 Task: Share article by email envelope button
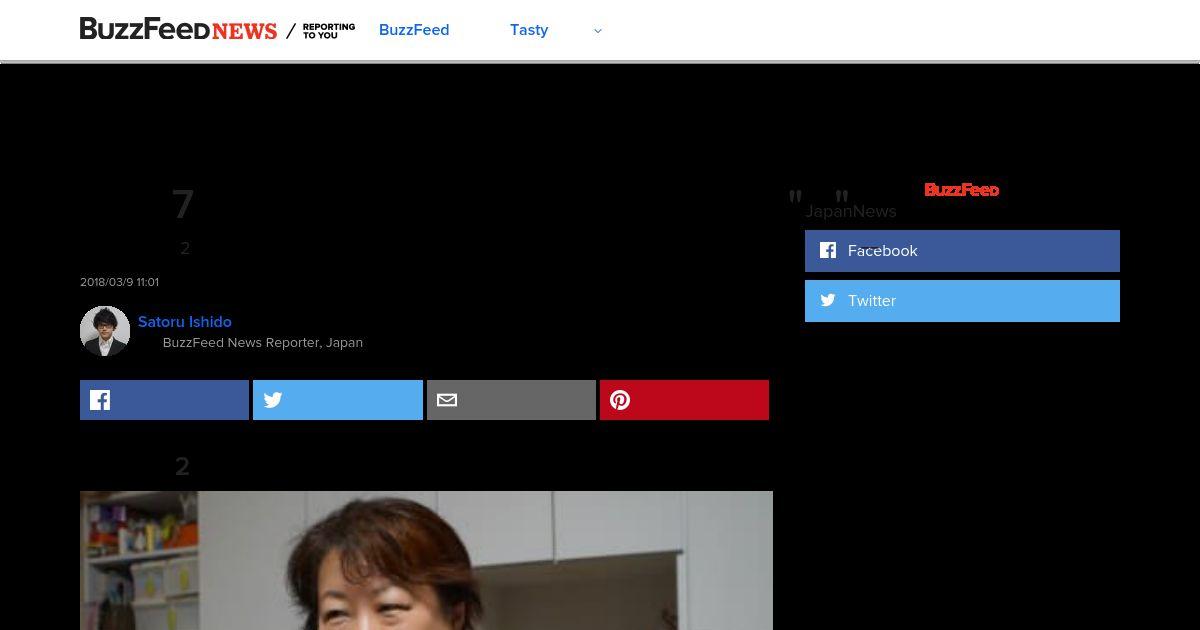[x=511, y=400]
